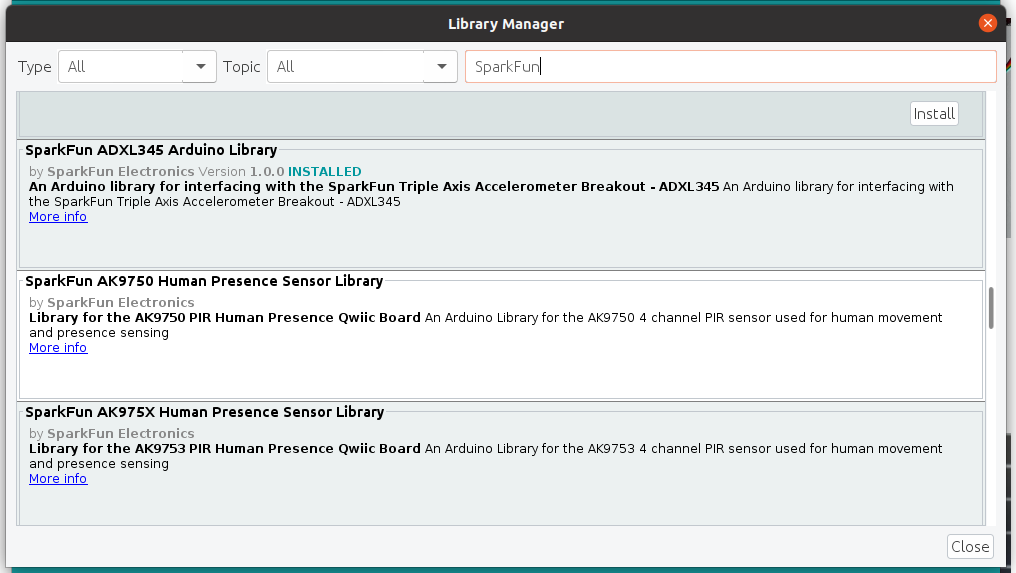Open the Topic dropdown arrow
Viewport: 1016px width, 573px height.
point(441,67)
